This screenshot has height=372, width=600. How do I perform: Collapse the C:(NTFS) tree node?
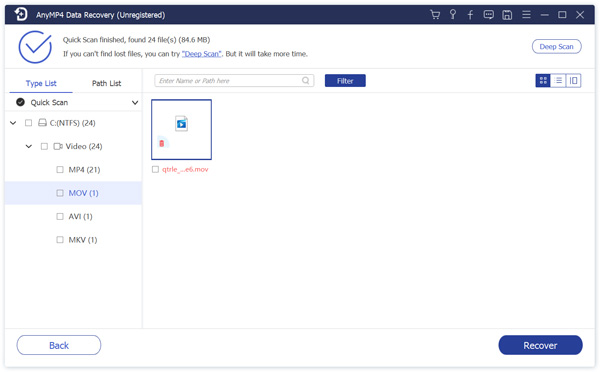13,123
